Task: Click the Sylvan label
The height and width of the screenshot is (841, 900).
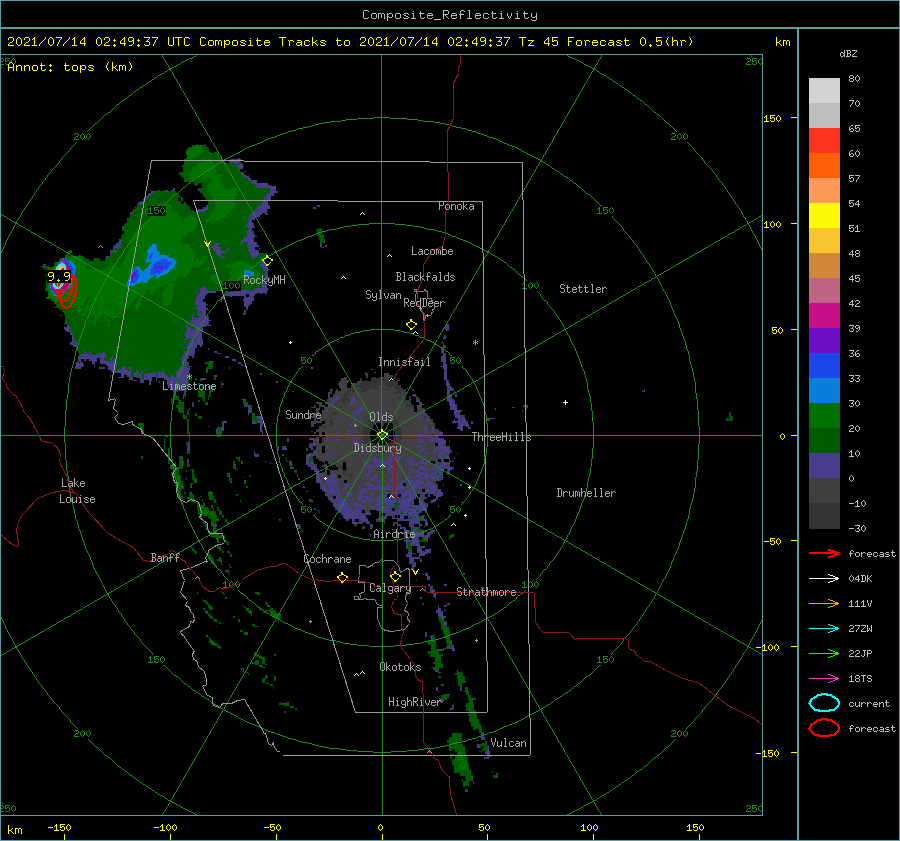Action: pyautogui.click(x=383, y=295)
